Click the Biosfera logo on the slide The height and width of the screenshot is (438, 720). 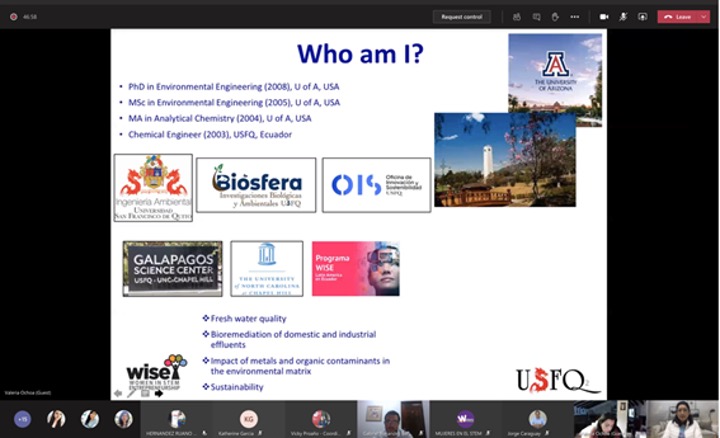pos(256,185)
